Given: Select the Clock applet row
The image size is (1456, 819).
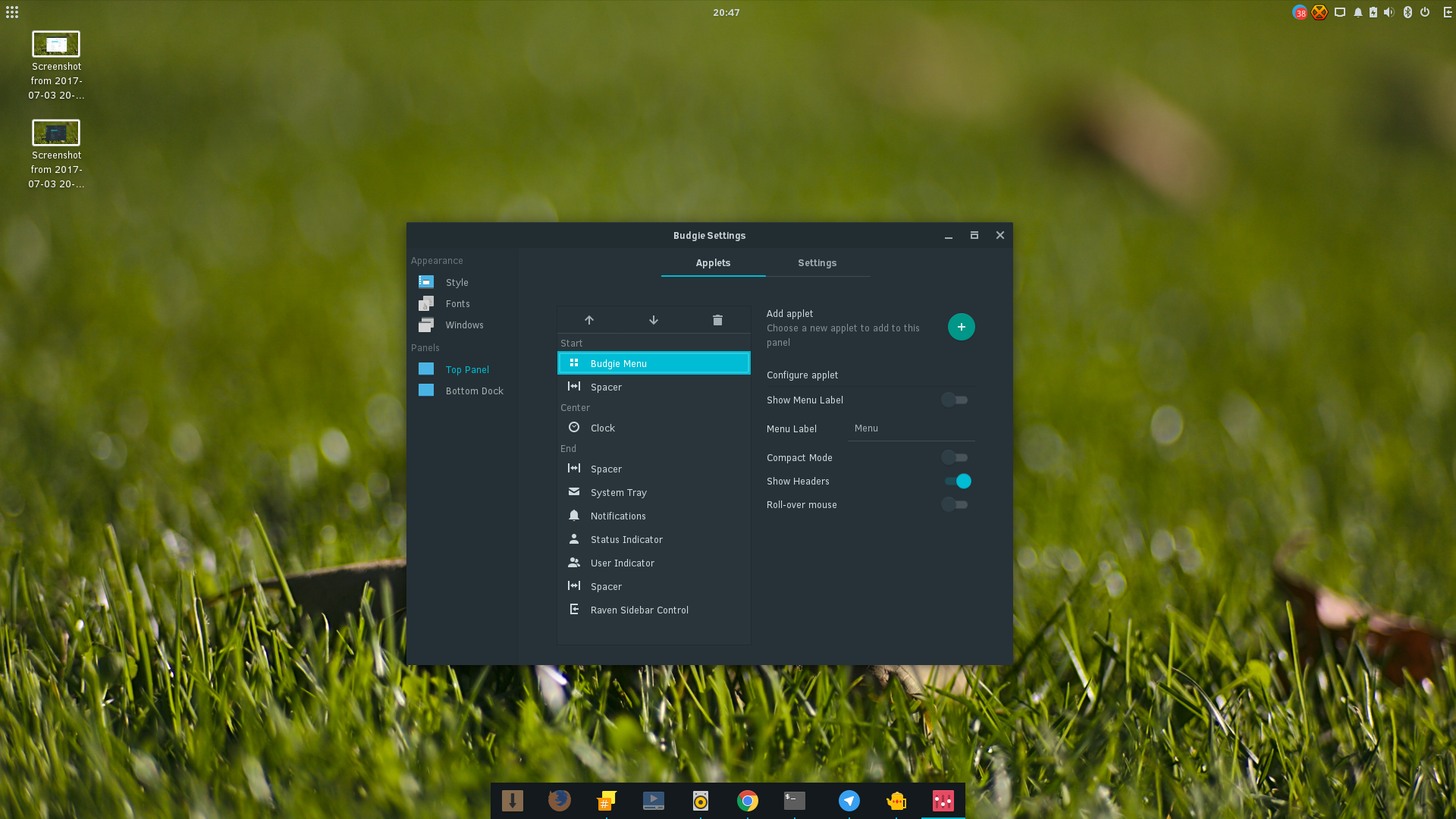Looking at the screenshot, I should click(654, 428).
